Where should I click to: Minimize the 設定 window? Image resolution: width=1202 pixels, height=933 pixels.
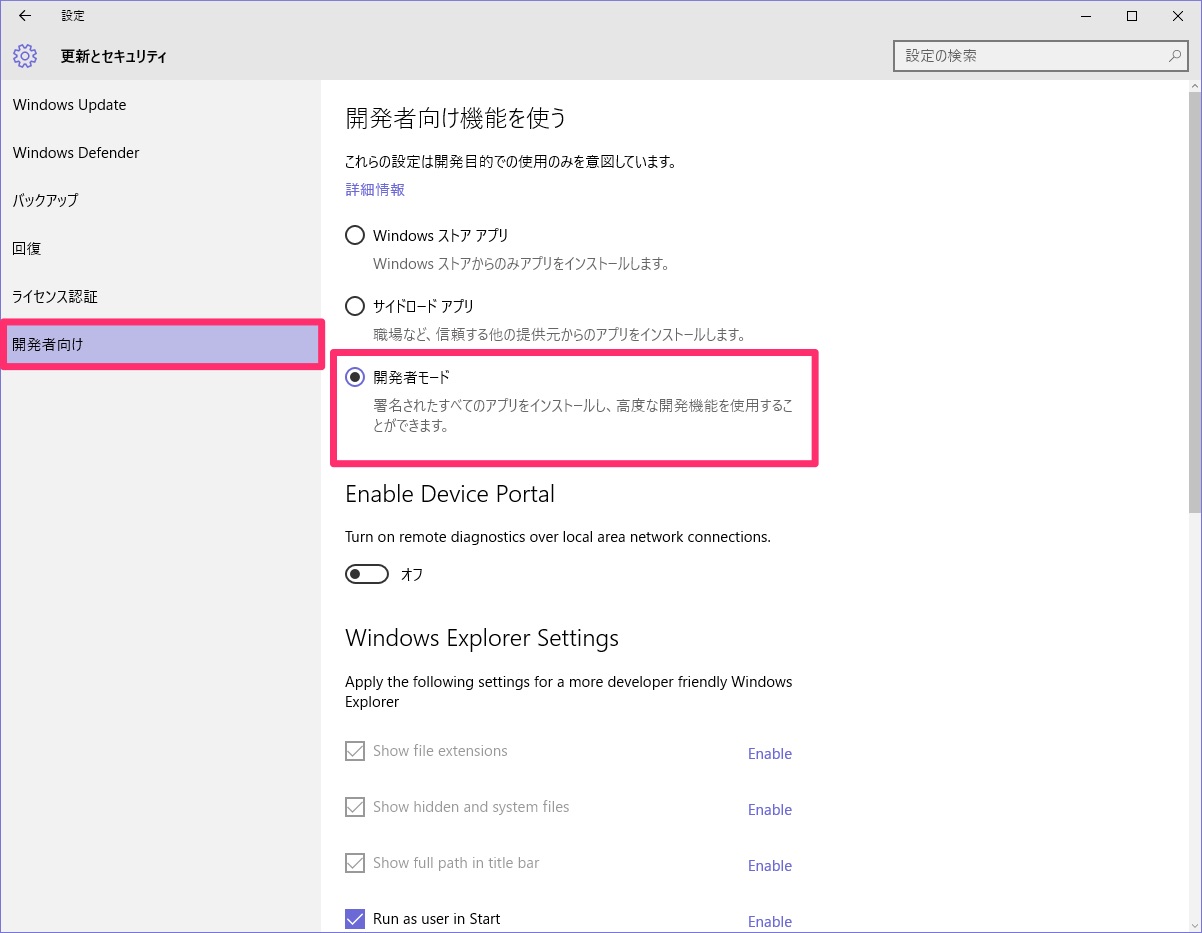click(1086, 16)
